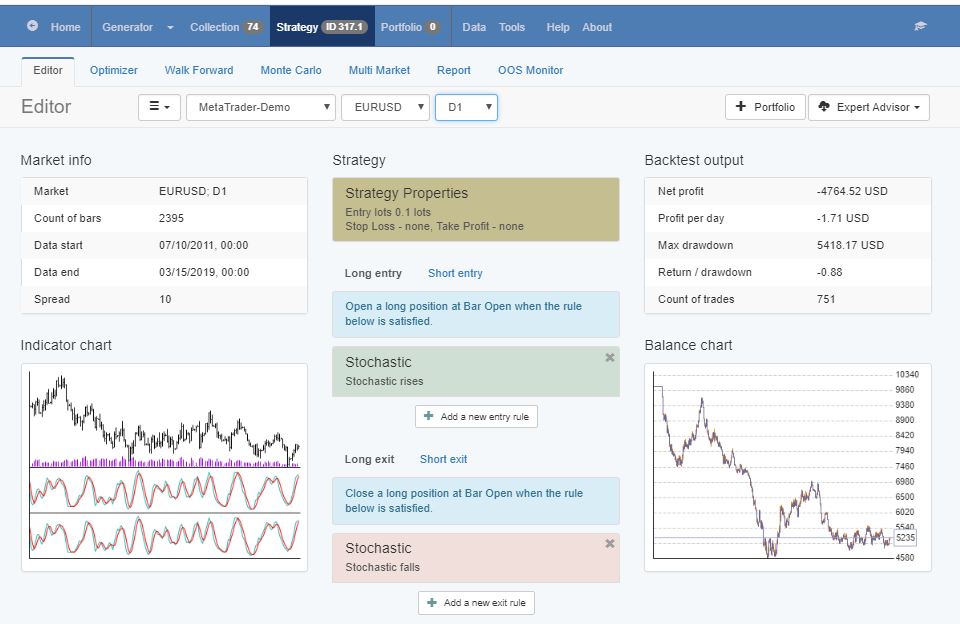960x624 pixels.
Task: Add a new entry rule
Action: [x=476, y=417]
